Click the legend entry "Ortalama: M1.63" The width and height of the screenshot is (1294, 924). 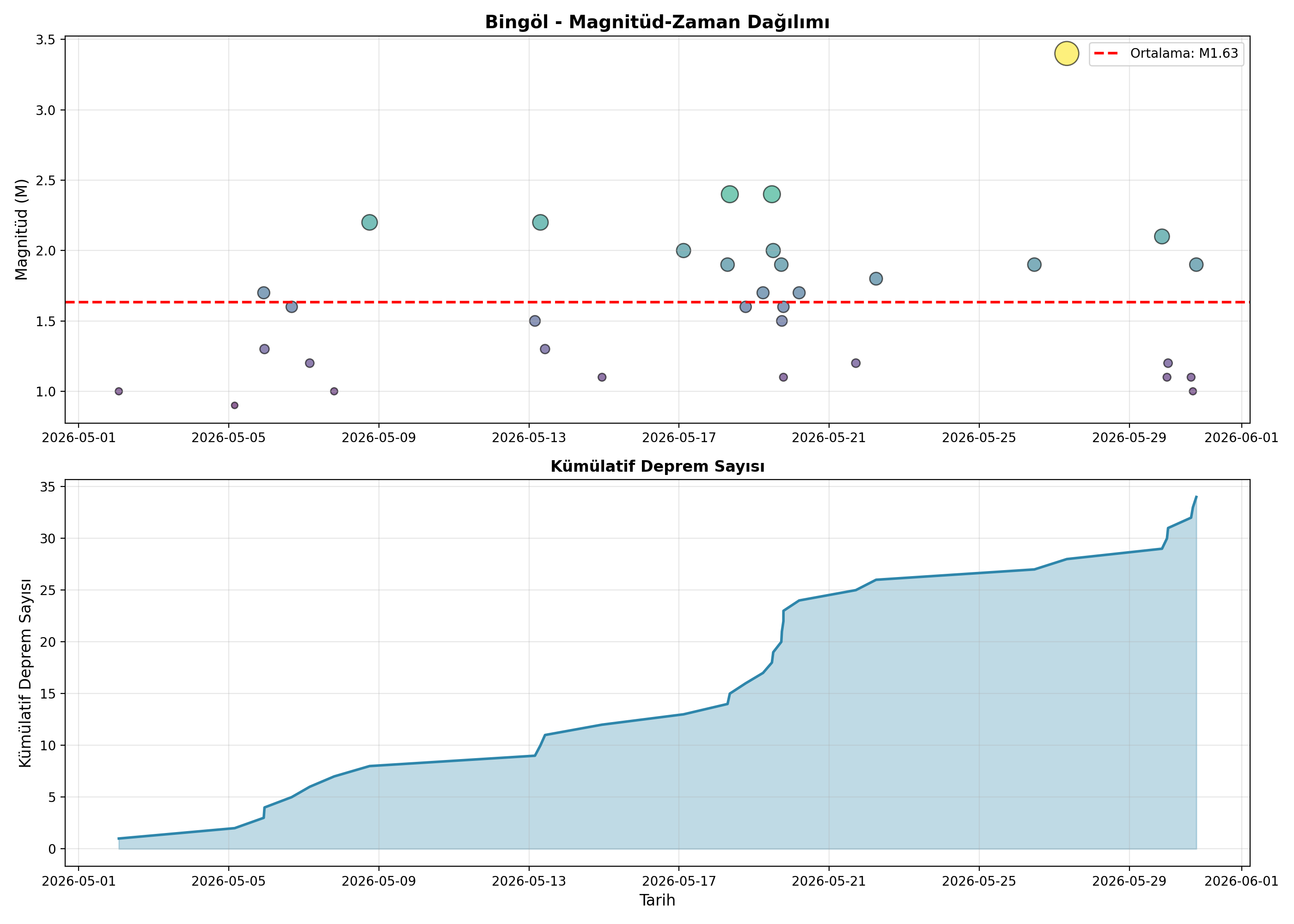1166,54
